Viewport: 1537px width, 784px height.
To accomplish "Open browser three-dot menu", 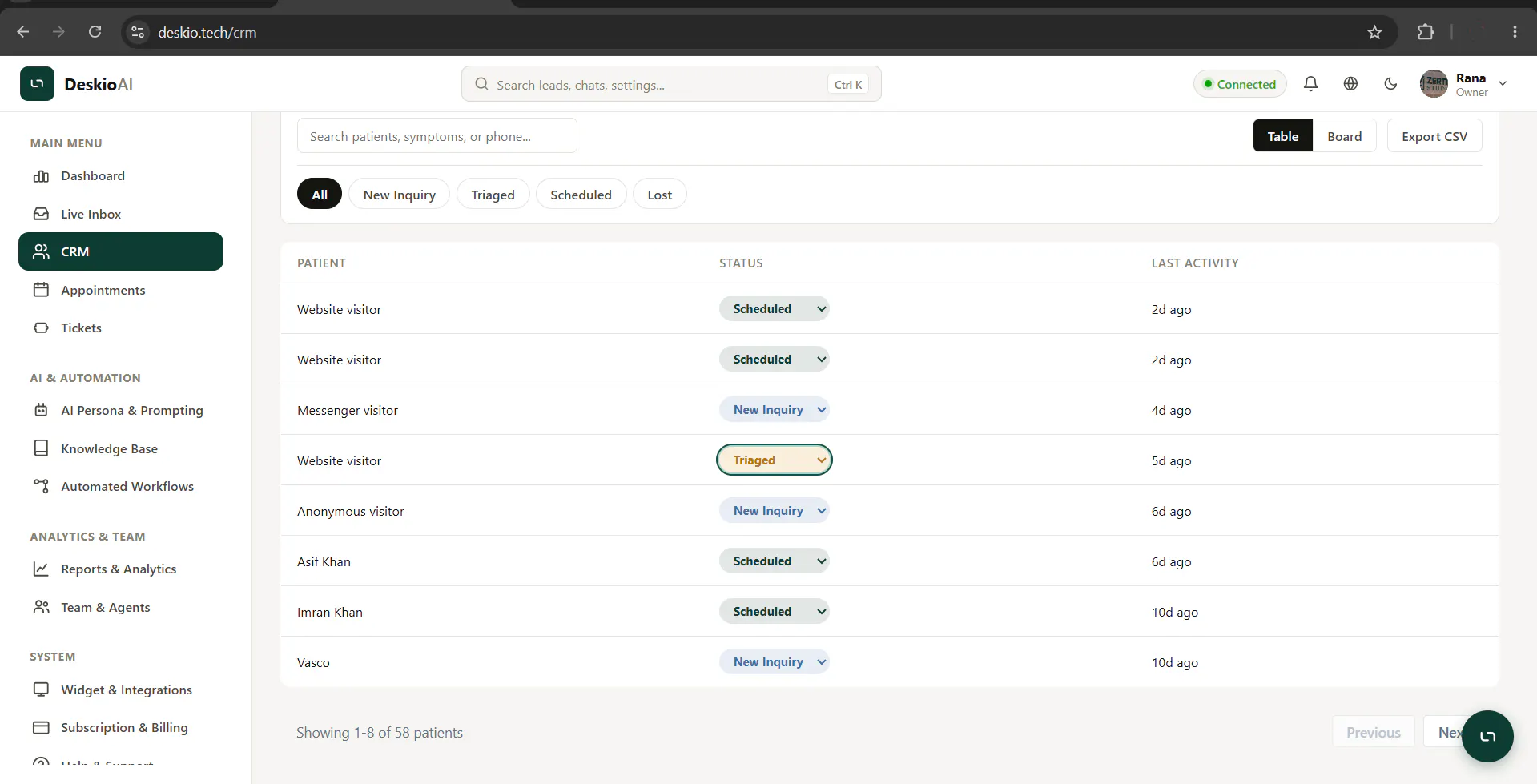I will pos(1515,32).
